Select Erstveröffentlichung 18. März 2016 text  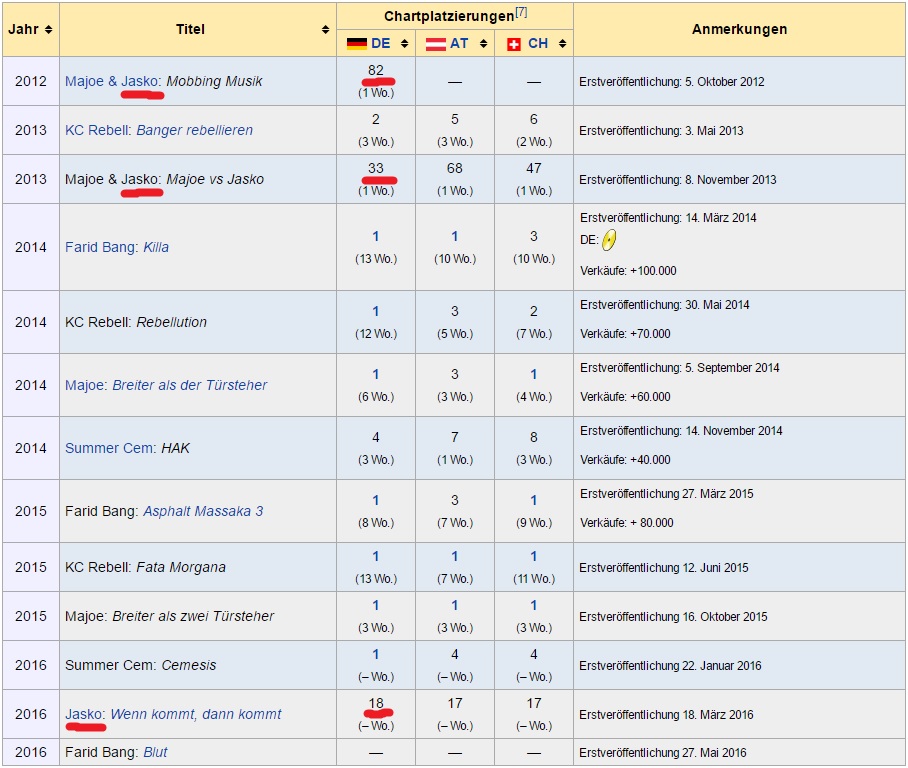(x=667, y=715)
